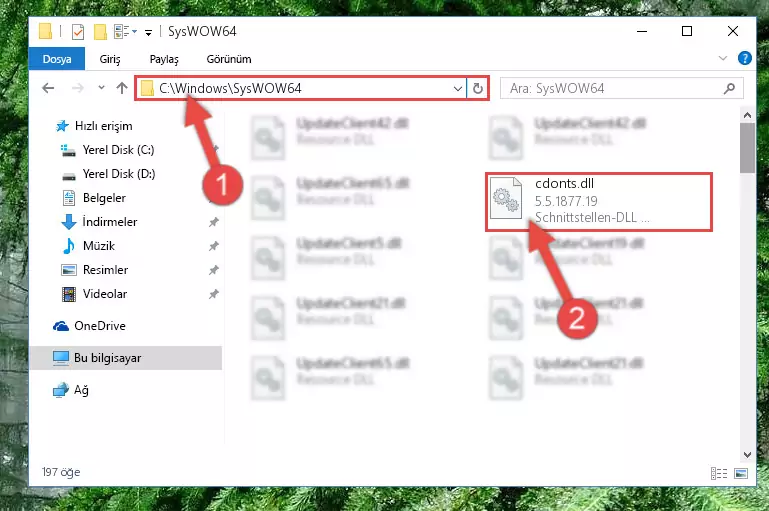
Task: Click the version text 5.5.1877.19
Action: click(x=566, y=201)
